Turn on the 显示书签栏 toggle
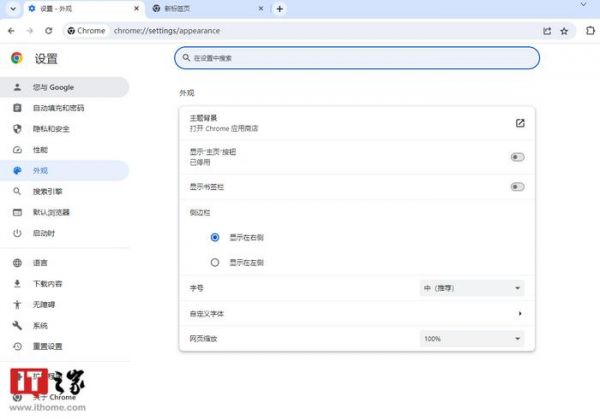Viewport: 600px width, 420px height. 517,187
